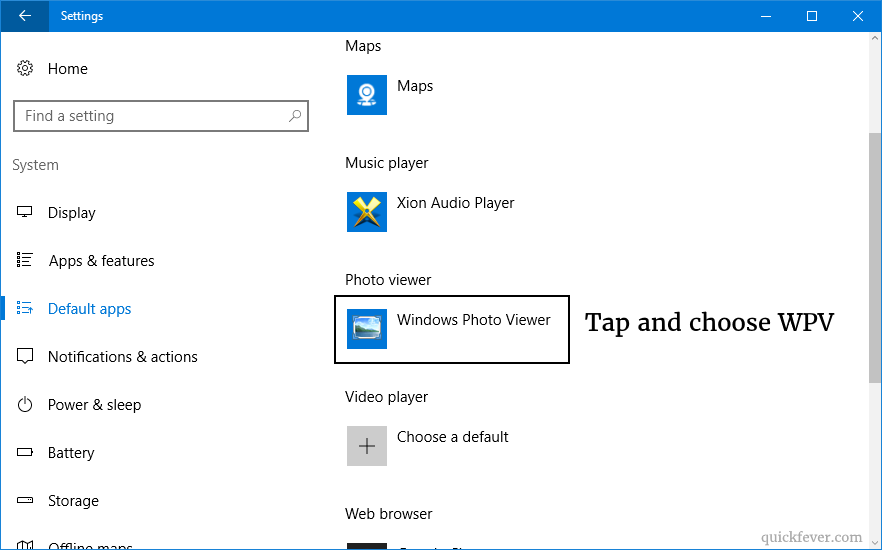
Task: Click the Display monitor icon
Action: [25, 212]
